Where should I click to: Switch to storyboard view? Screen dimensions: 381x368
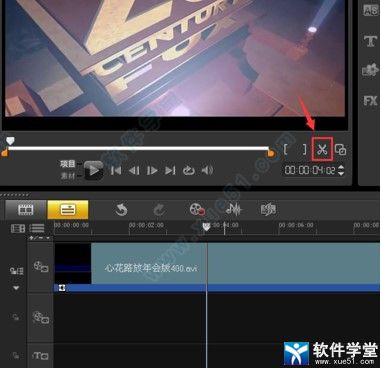[x=26, y=210]
